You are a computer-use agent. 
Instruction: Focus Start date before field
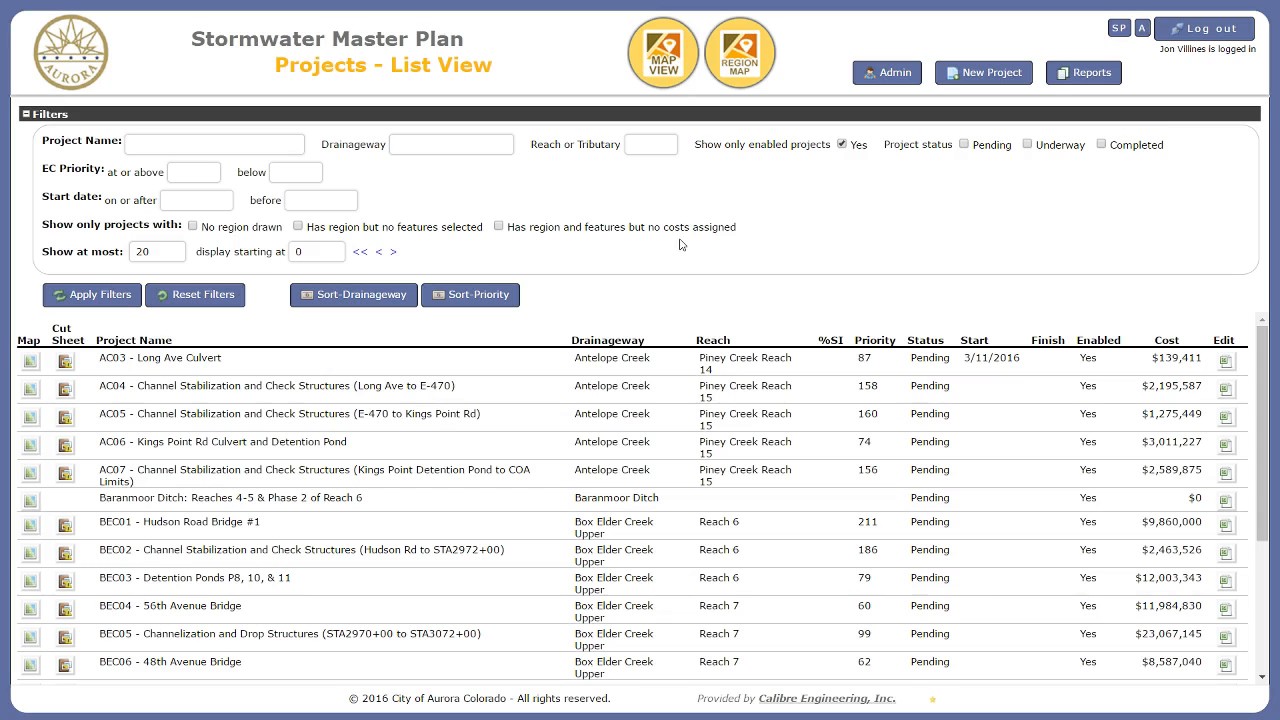pos(321,200)
